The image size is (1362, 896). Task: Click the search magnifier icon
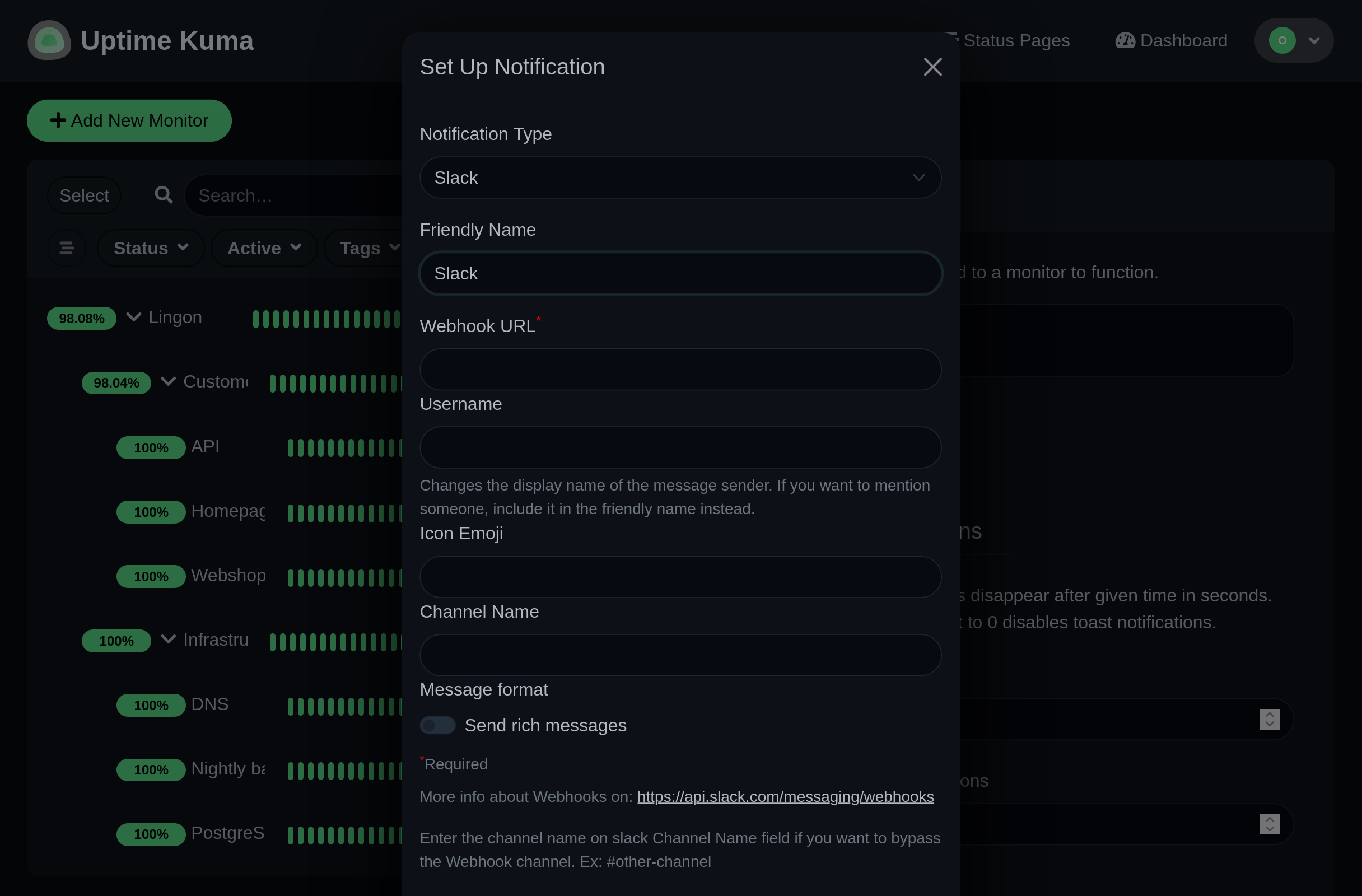coord(164,195)
